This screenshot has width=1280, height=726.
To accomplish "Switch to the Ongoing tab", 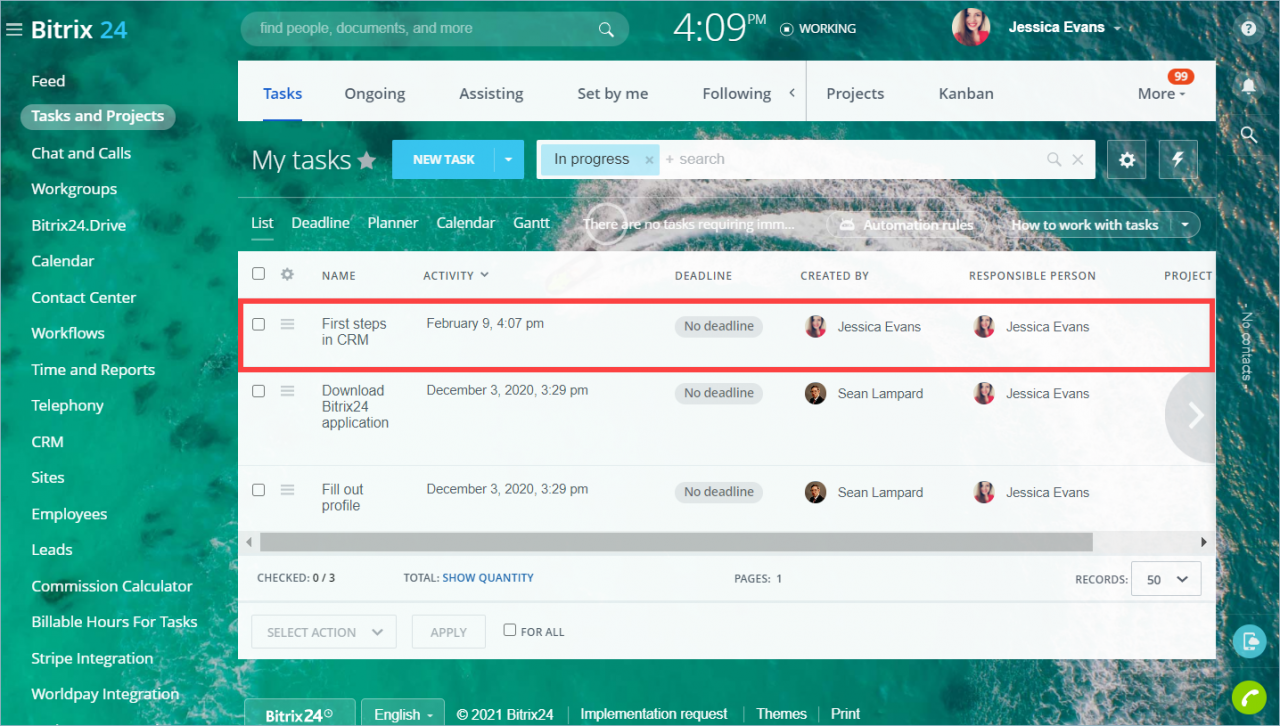I will point(375,93).
